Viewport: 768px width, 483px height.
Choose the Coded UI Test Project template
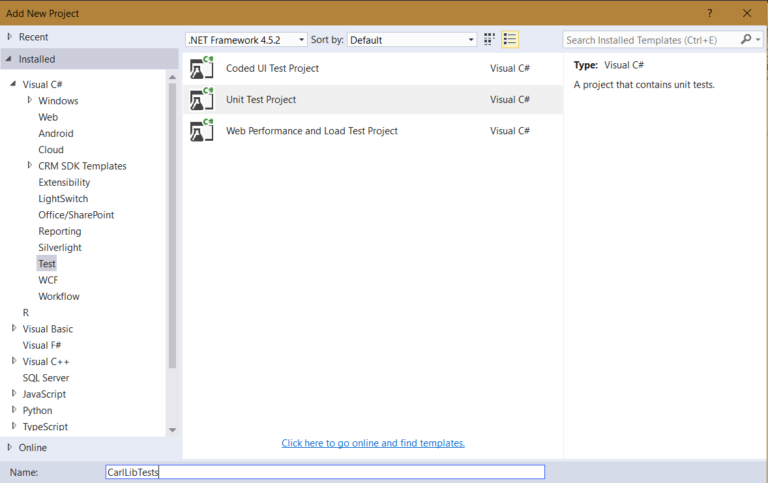(373, 69)
